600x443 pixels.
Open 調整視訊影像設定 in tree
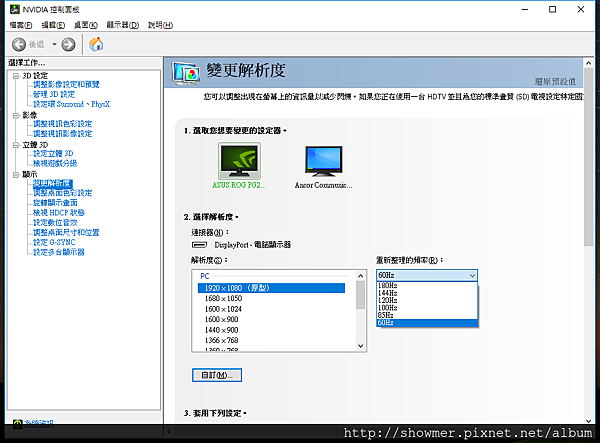(x=62, y=134)
